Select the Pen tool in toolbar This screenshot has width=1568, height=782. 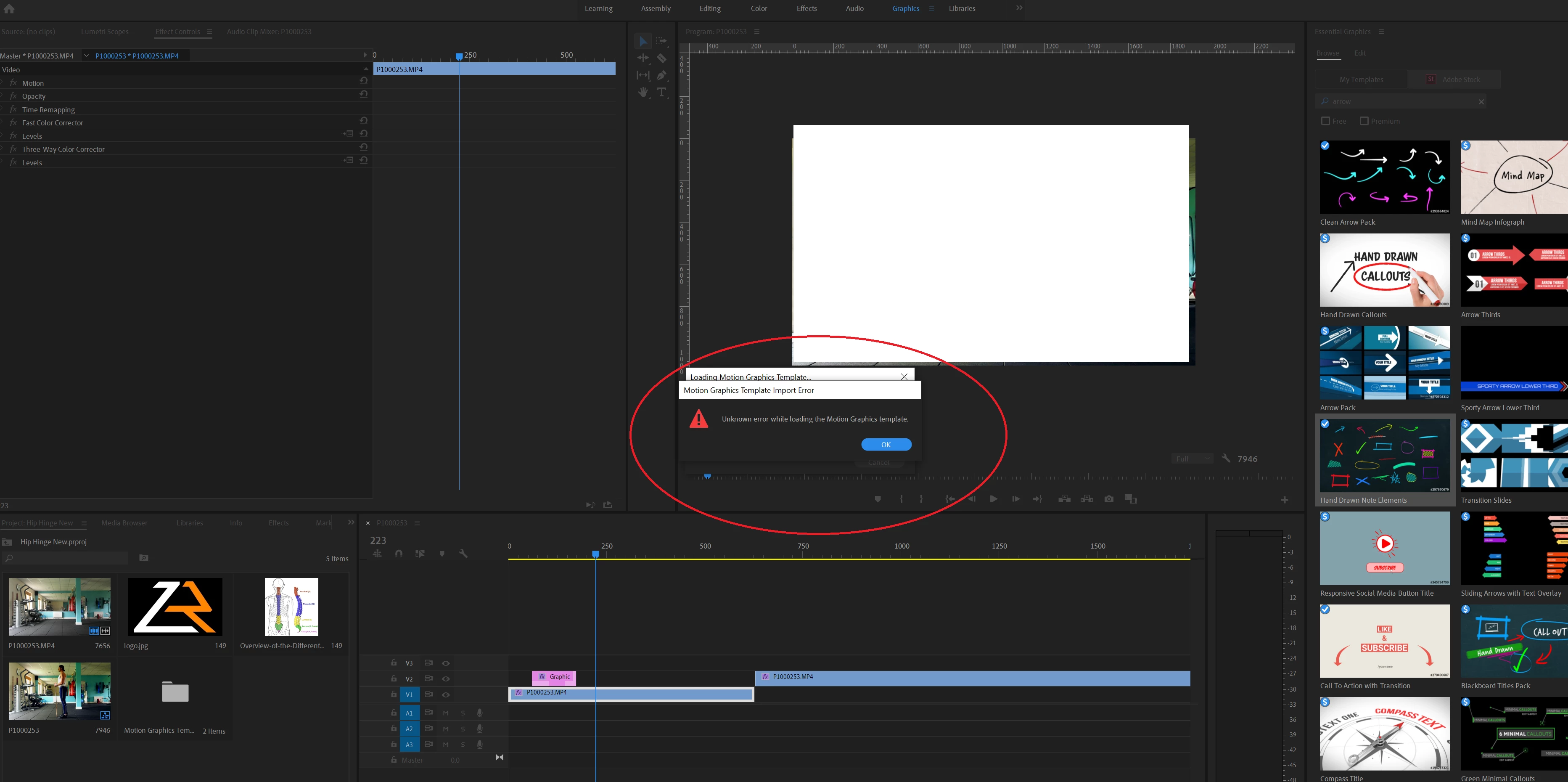(x=662, y=76)
